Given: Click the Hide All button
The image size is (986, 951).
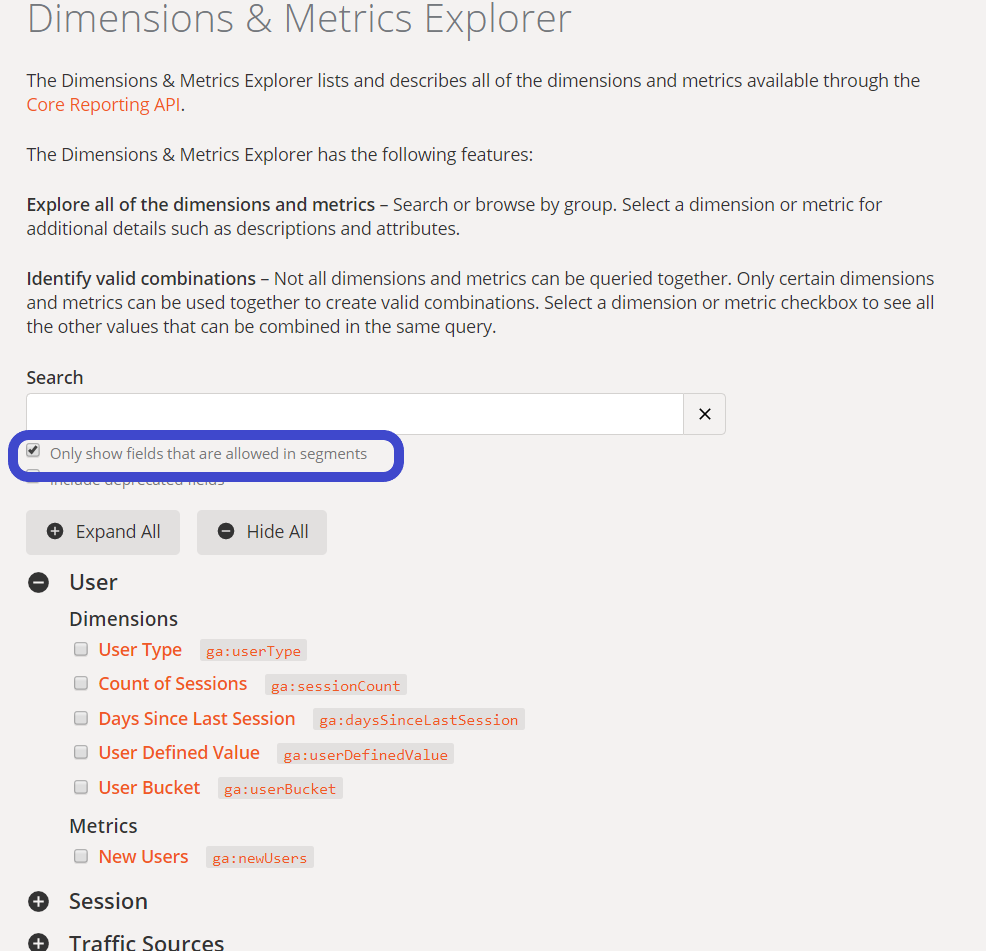Looking at the screenshot, I should coord(262,532).
